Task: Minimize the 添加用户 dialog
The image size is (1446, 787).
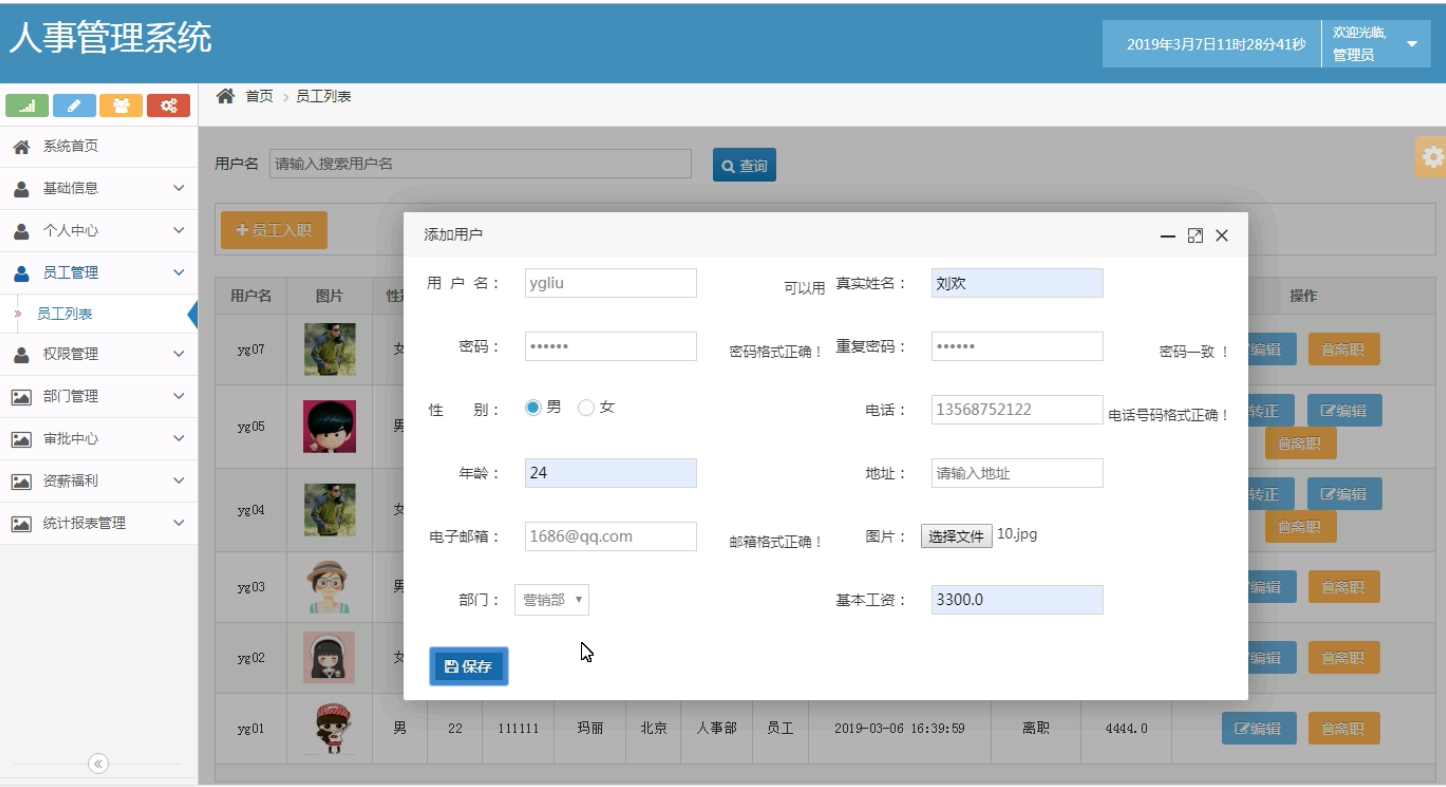Action: pyautogui.click(x=1167, y=236)
